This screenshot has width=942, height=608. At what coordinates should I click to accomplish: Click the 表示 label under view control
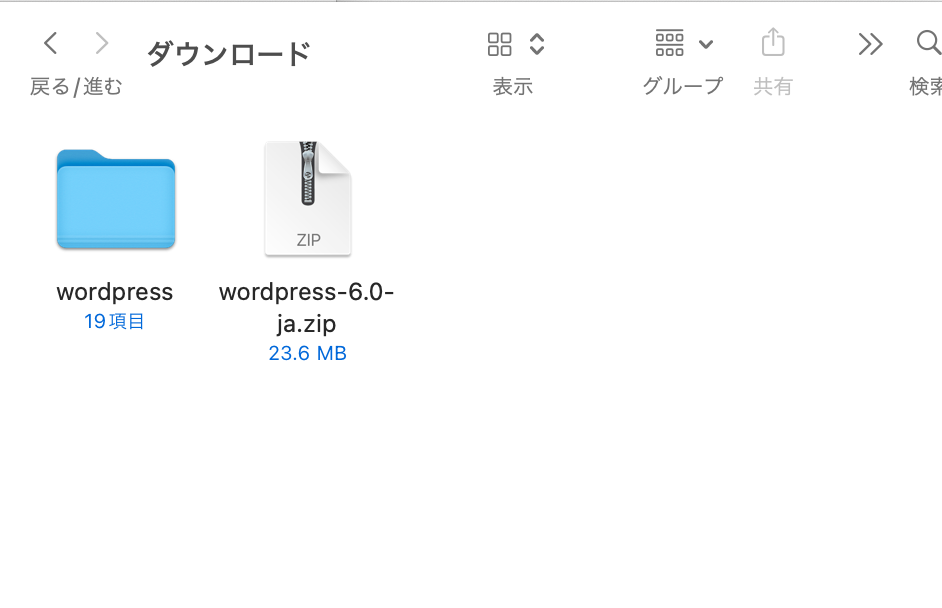tap(512, 87)
